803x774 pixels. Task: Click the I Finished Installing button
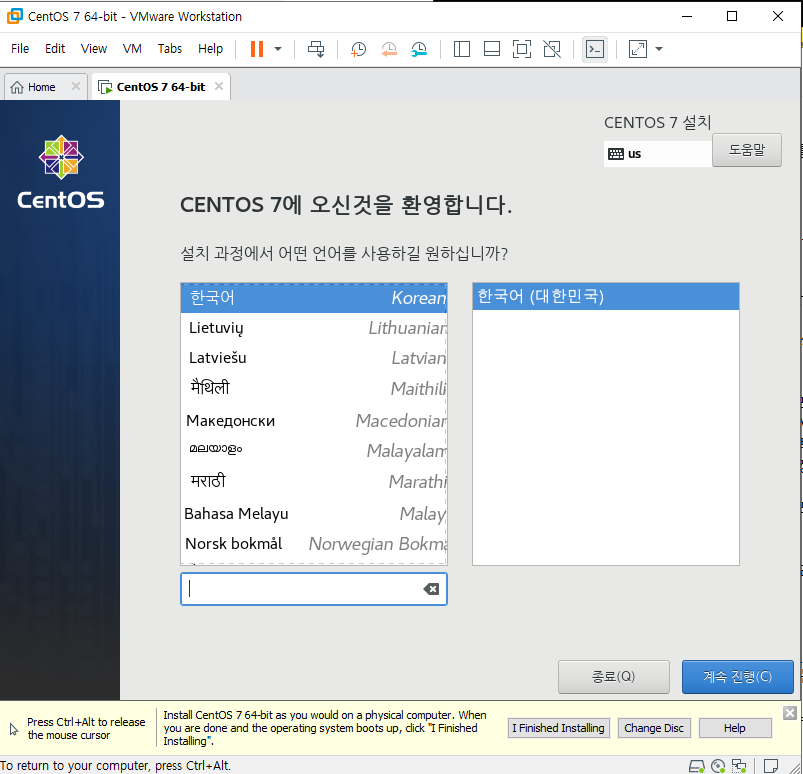(x=558, y=728)
